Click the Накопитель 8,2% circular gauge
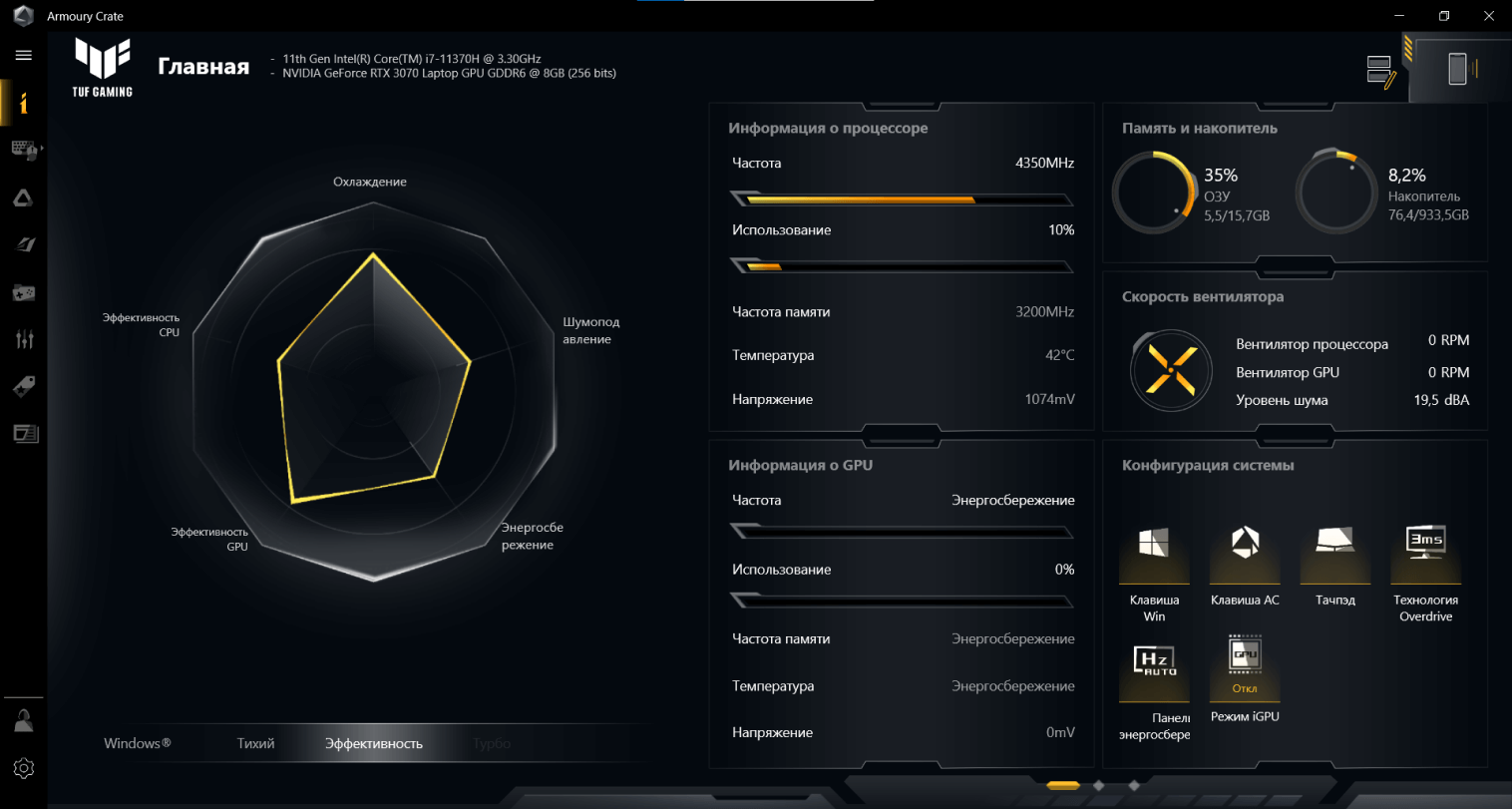This screenshot has height=809, width=1512. pos(1337,193)
